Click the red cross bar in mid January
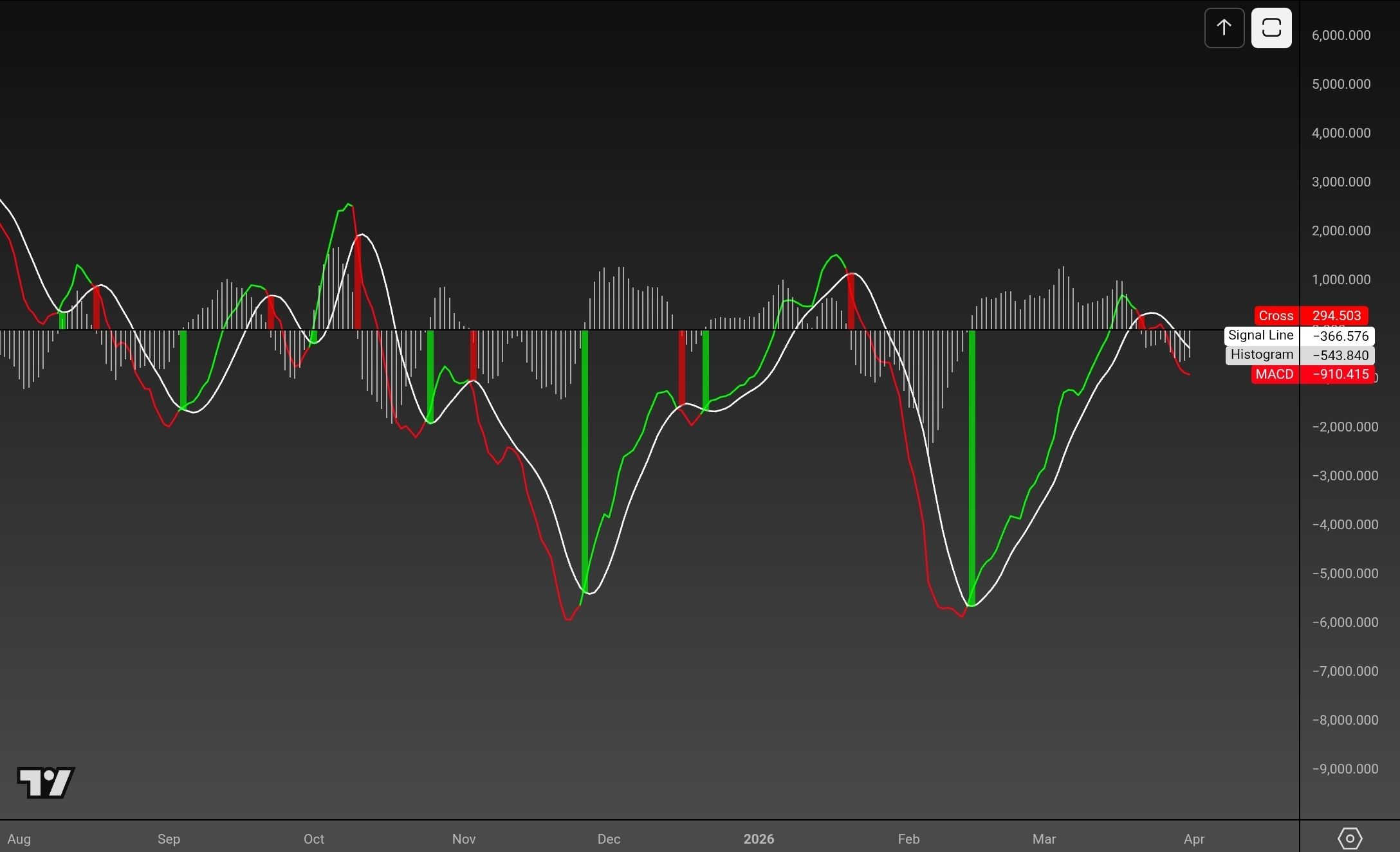 [851, 302]
